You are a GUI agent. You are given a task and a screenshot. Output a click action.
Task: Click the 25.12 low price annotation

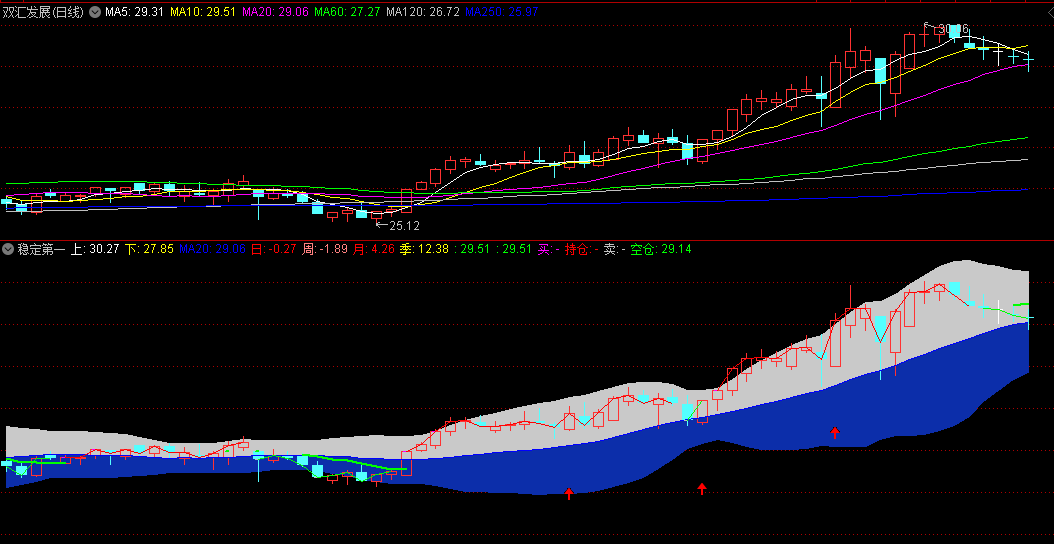coord(404,226)
